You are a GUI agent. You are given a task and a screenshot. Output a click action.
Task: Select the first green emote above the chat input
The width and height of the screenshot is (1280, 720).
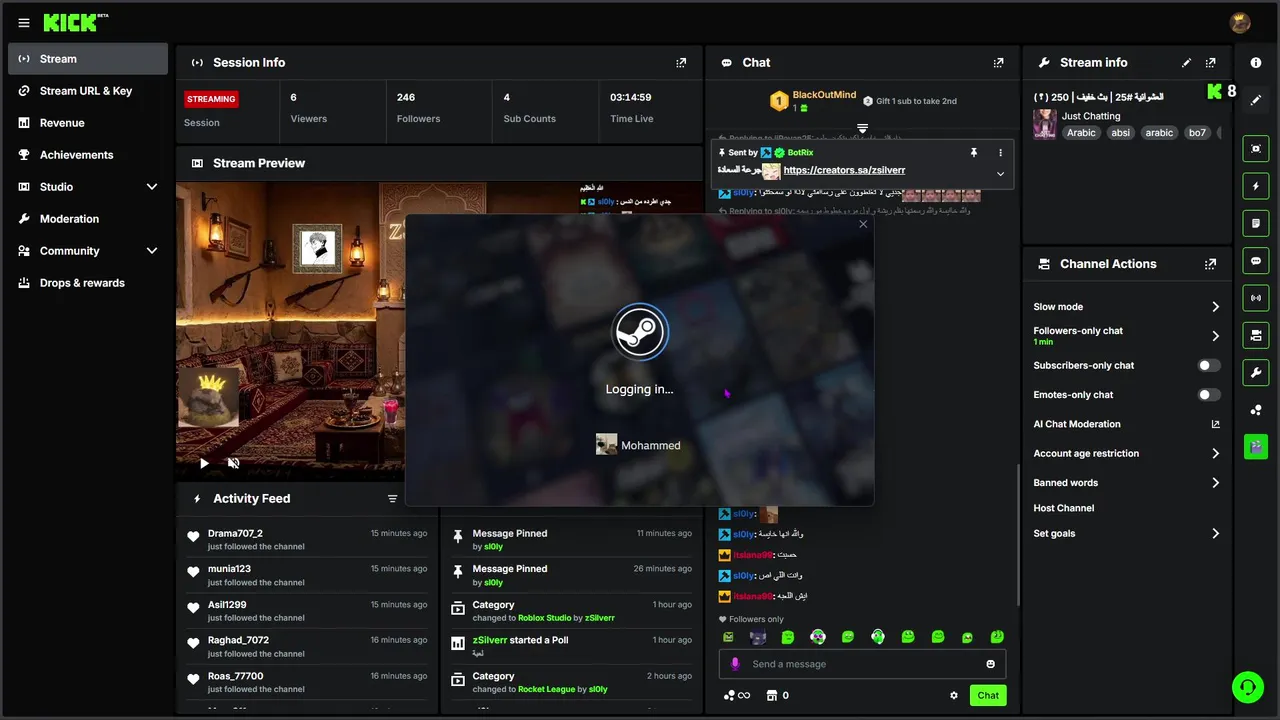pyautogui.click(x=728, y=637)
